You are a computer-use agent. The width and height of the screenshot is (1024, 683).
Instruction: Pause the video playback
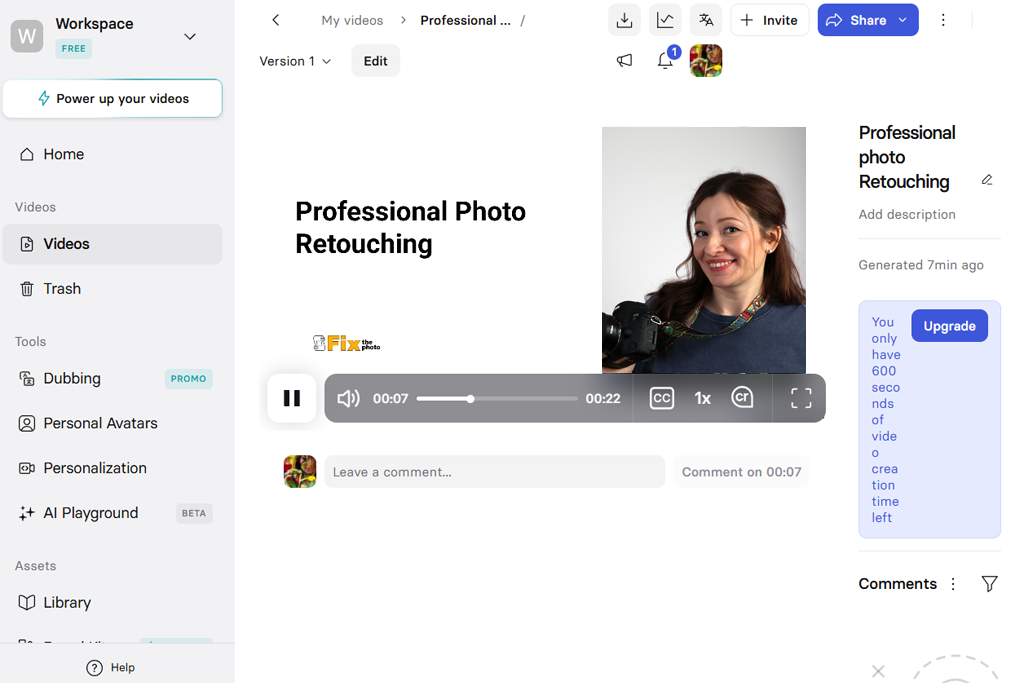(292, 398)
